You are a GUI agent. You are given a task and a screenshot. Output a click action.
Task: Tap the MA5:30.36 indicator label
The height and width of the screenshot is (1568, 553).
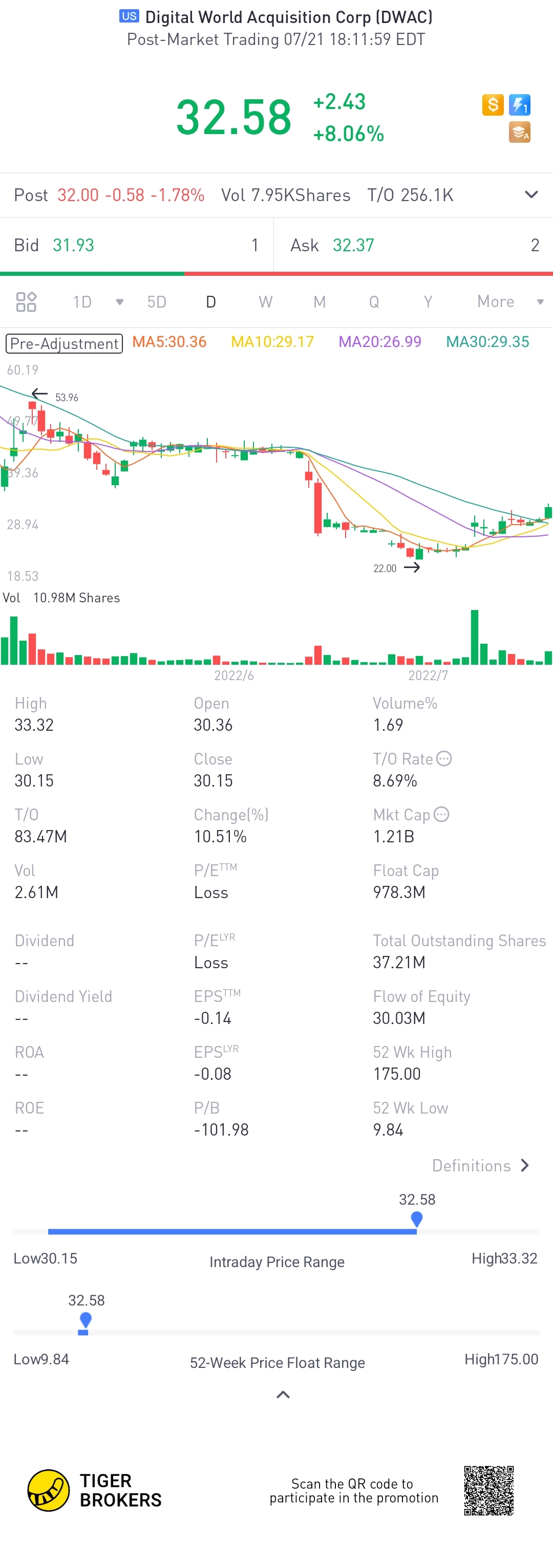(169, 342)
